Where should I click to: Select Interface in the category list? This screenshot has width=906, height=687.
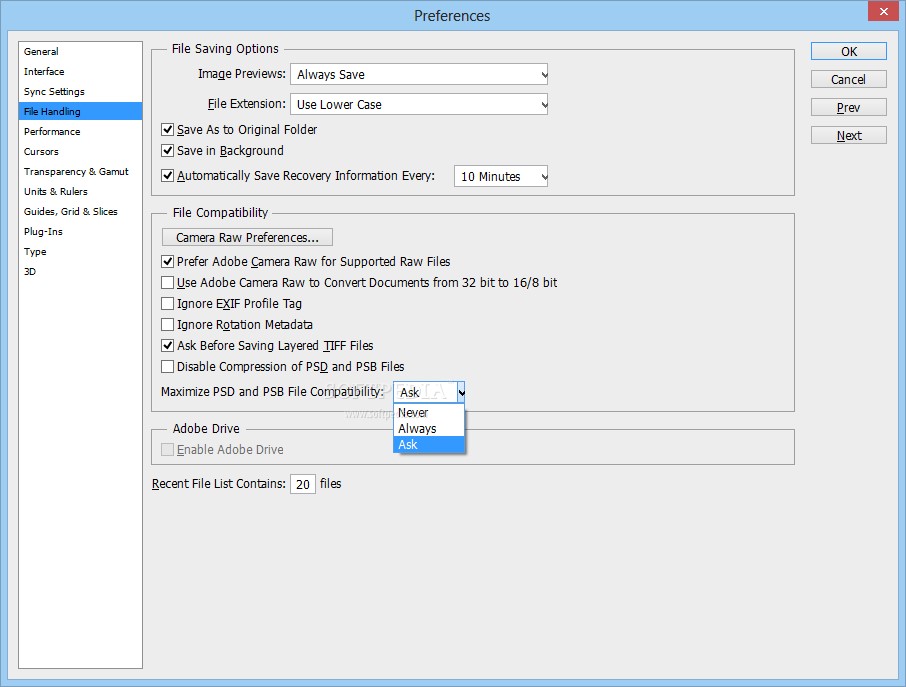(80, 72)
